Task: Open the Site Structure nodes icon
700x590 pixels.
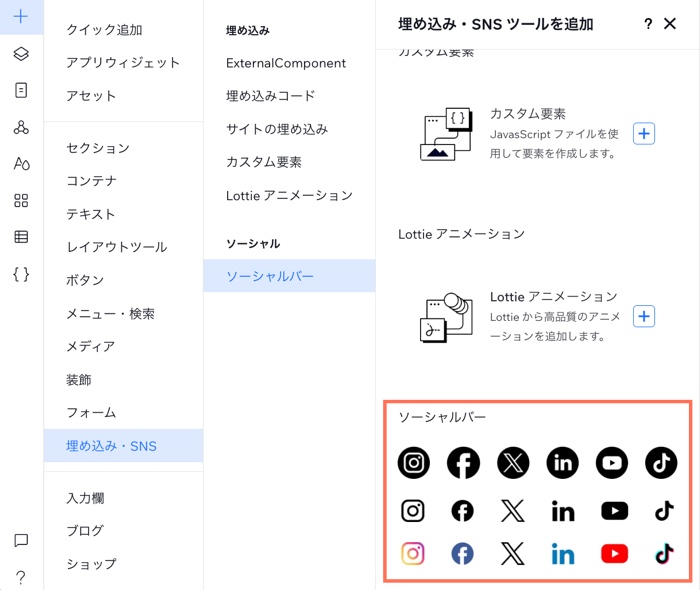Action: [21, 128]
